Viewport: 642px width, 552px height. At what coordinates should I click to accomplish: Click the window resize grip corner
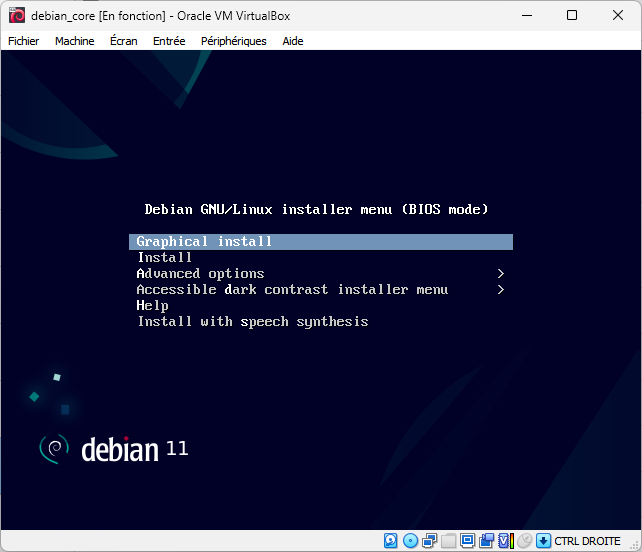click(635, 545)
